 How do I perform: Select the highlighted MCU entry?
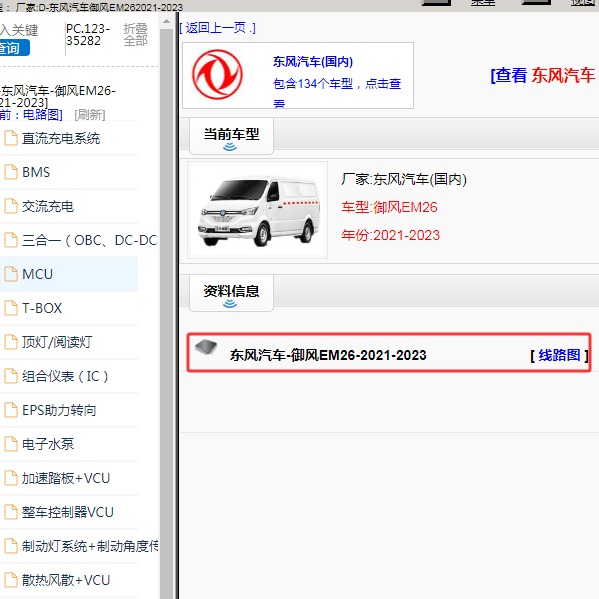(x=69, y=274)
